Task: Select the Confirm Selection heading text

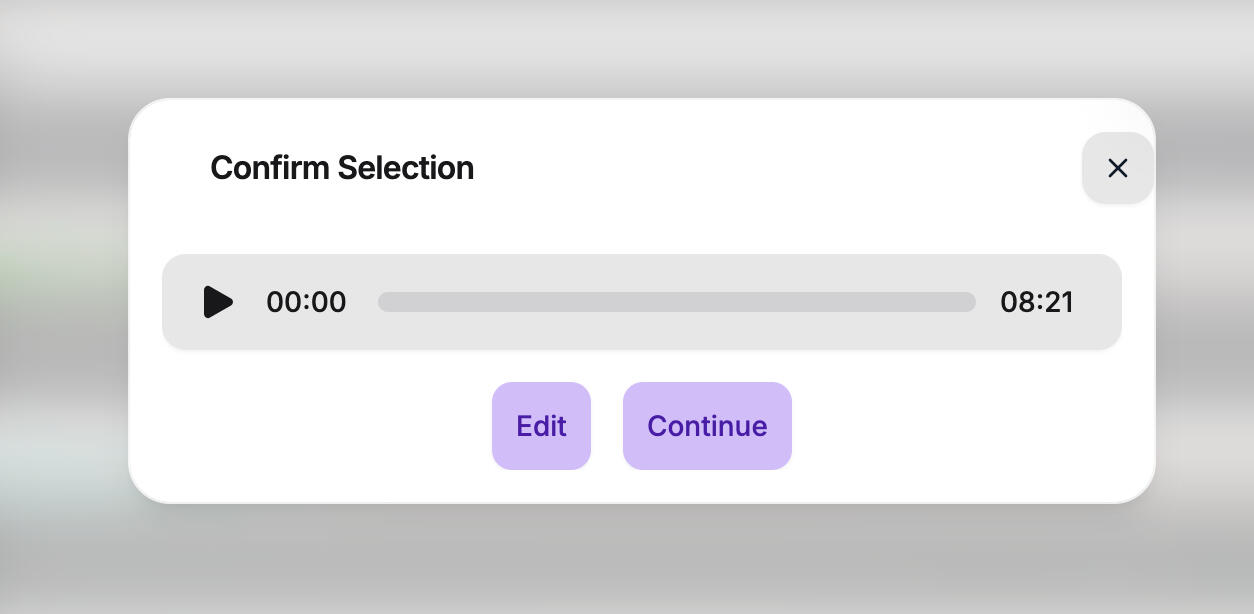Action: 342,168
